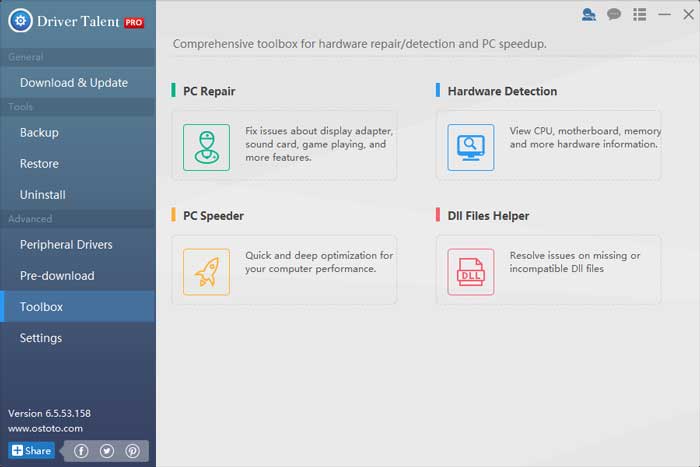Open the main menu list icon
Screen dimensions: 700x467
(x=639, y=15)
